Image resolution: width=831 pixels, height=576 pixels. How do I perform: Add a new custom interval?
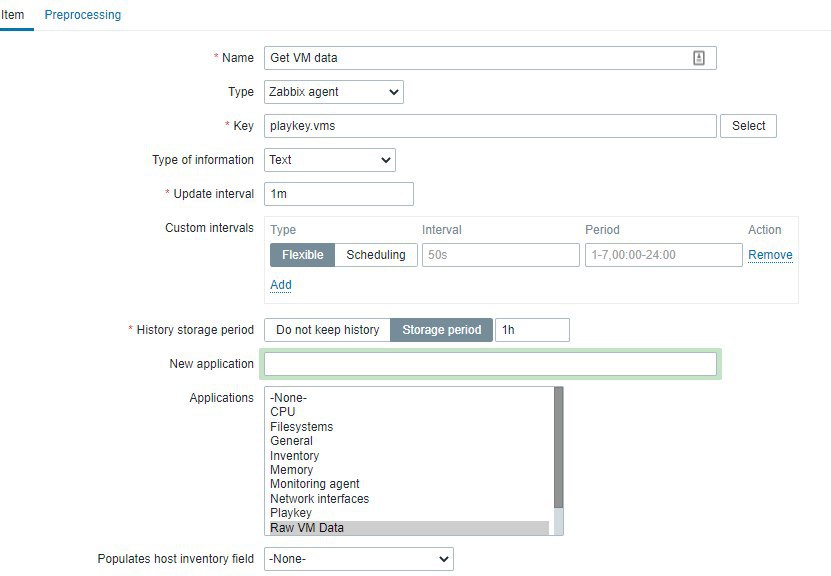pyautogui.click(x=281, y=285)
